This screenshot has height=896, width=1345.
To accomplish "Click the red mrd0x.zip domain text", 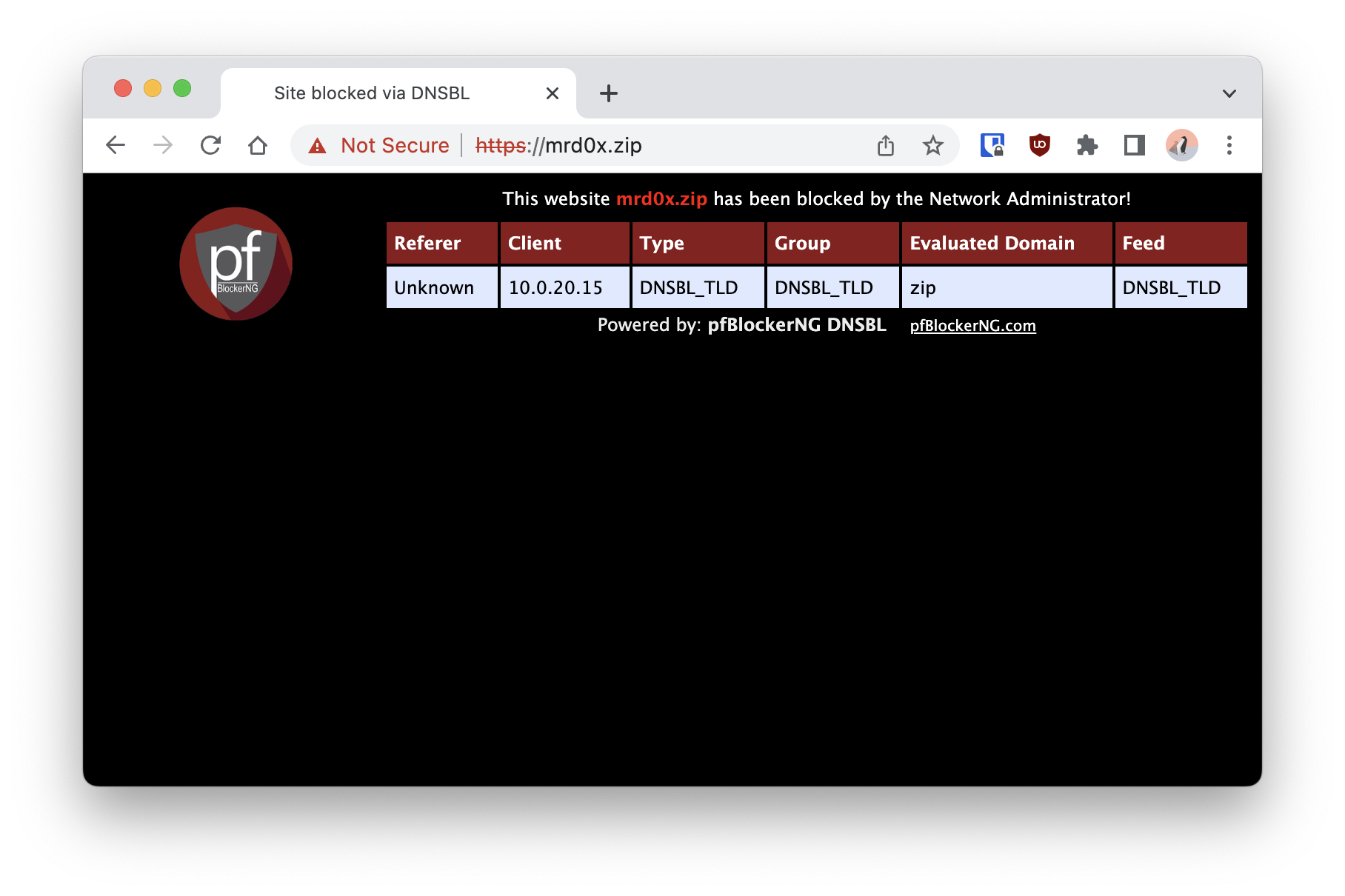I will tap(661, 199).
